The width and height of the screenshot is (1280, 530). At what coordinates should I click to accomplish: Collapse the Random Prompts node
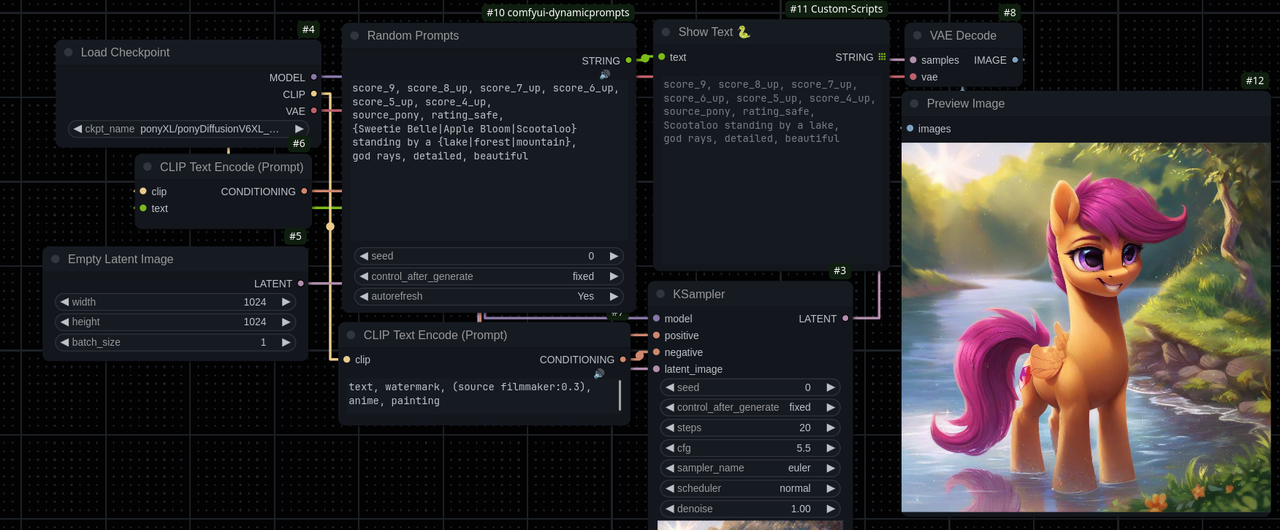click(x=354, y=35)
